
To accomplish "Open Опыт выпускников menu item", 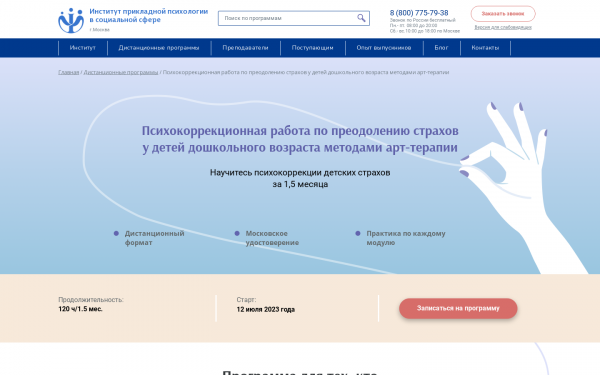I will click(x=384, y=48).
